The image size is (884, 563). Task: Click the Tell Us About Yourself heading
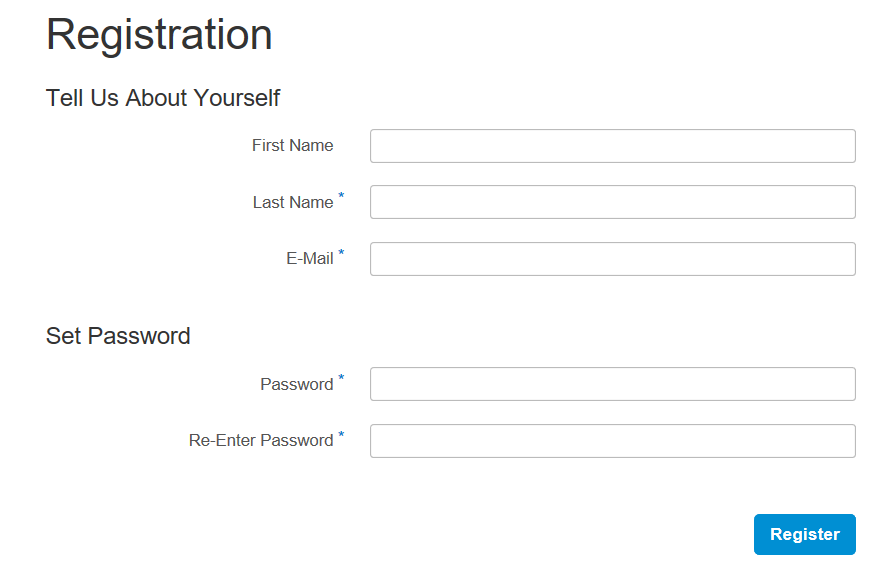(163, 98)
